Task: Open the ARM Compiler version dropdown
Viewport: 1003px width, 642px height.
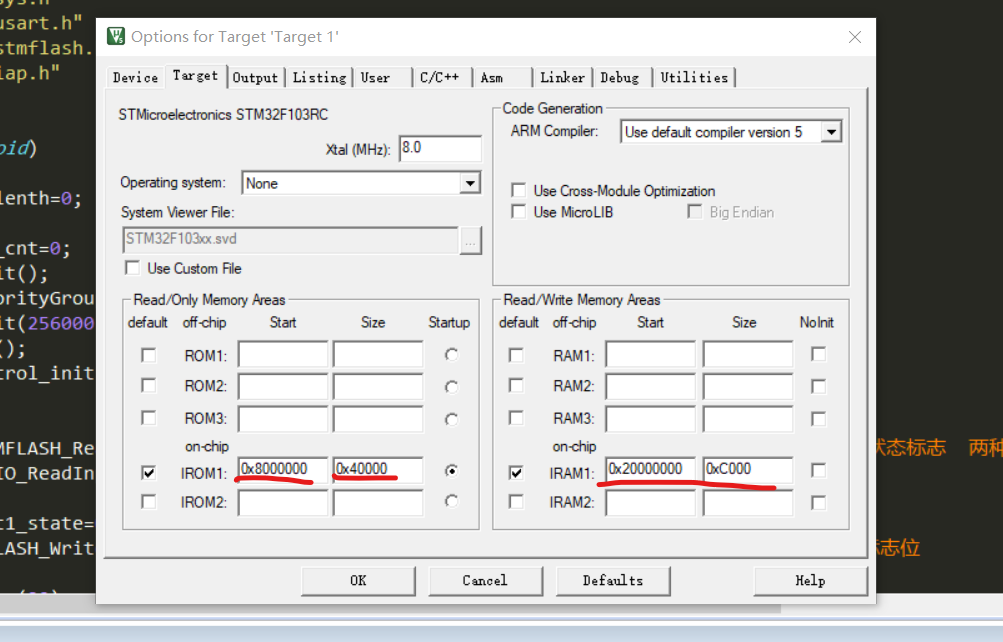Action: [833, 131]
